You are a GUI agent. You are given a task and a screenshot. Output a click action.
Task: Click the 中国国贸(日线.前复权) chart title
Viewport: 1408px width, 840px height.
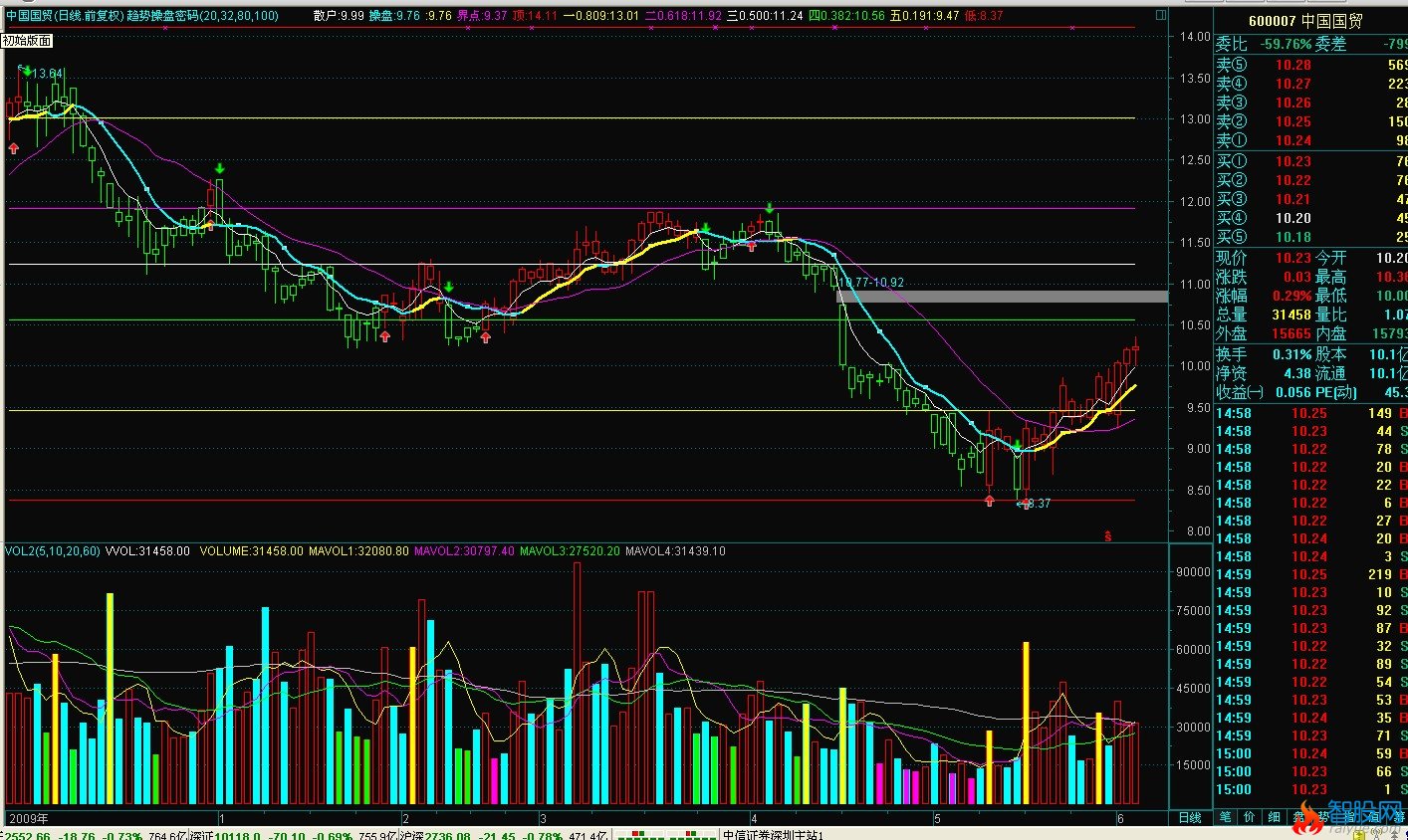point(65,16)
